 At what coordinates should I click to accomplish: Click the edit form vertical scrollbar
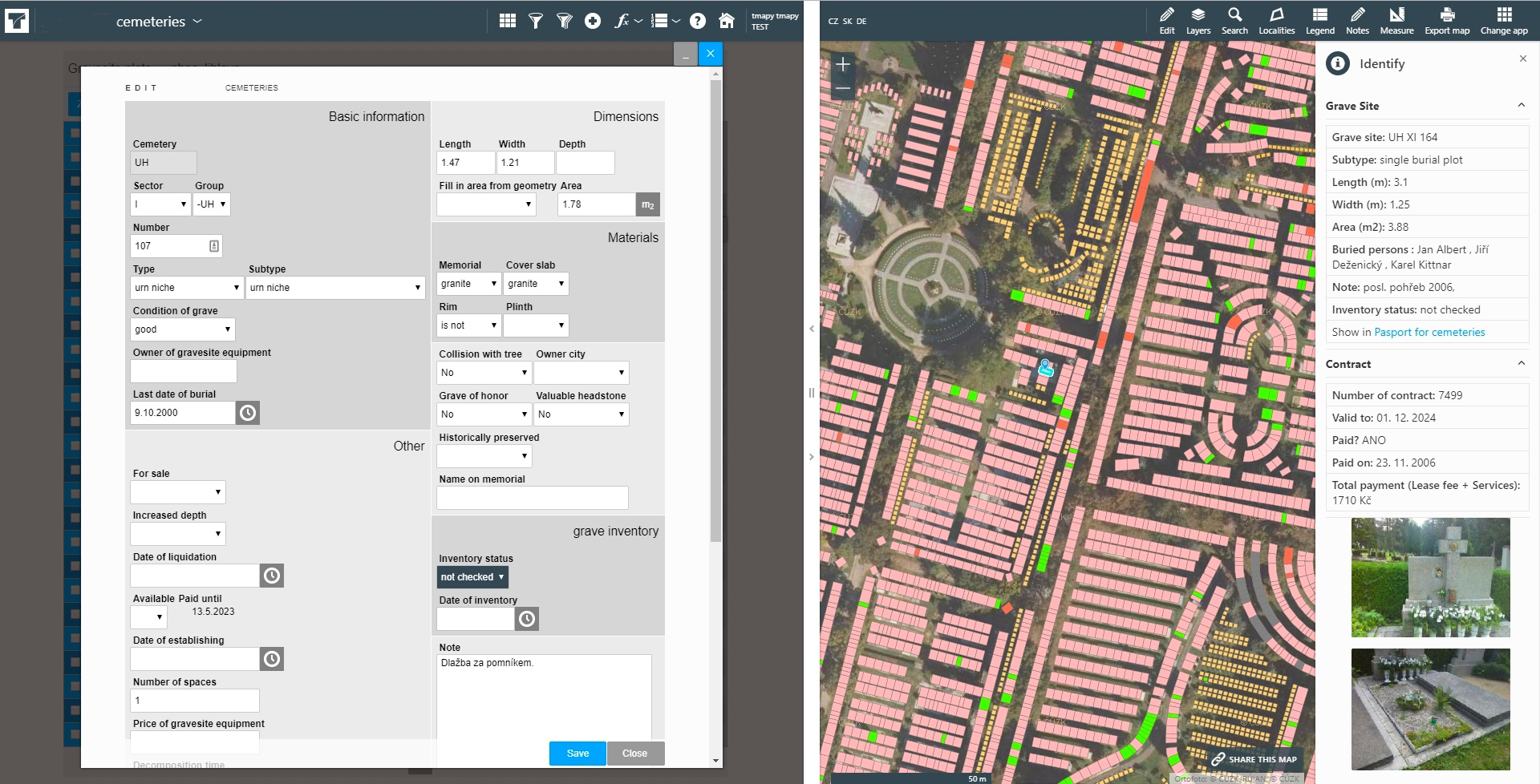pyautogui.click(x=716, y=310)
